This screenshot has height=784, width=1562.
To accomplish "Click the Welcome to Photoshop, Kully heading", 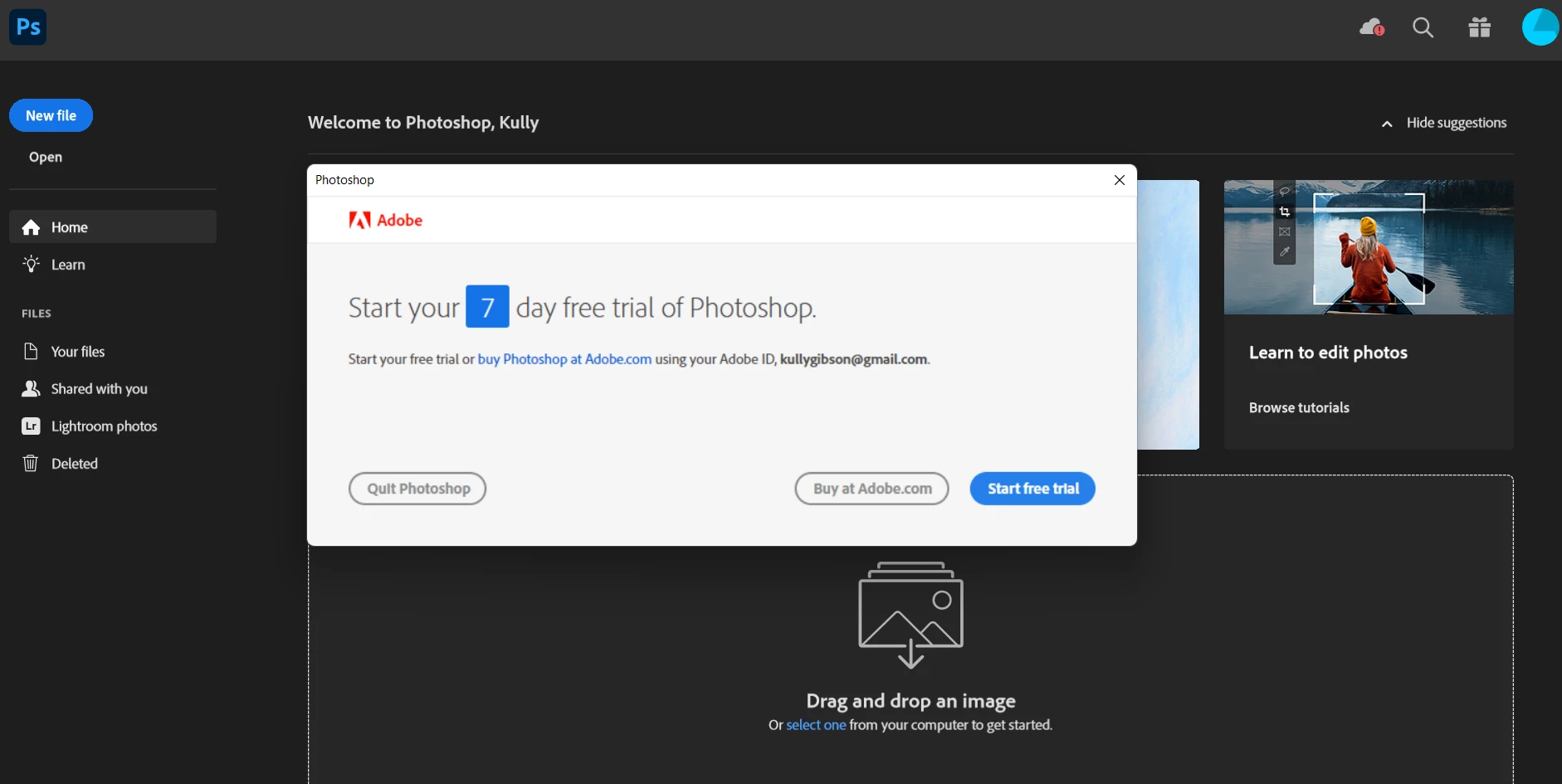I will [423, 123].
